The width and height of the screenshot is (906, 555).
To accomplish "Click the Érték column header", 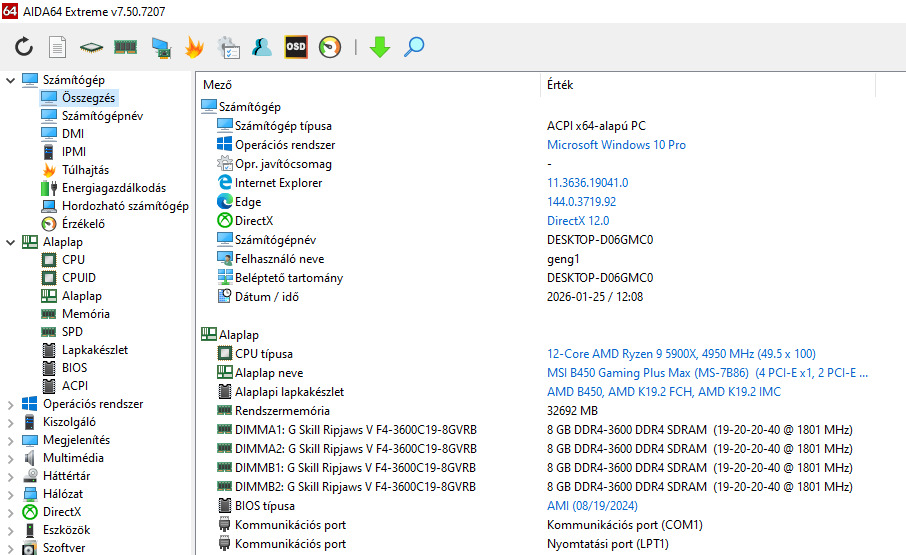I will pyautogui.click(x=560, y=85).
